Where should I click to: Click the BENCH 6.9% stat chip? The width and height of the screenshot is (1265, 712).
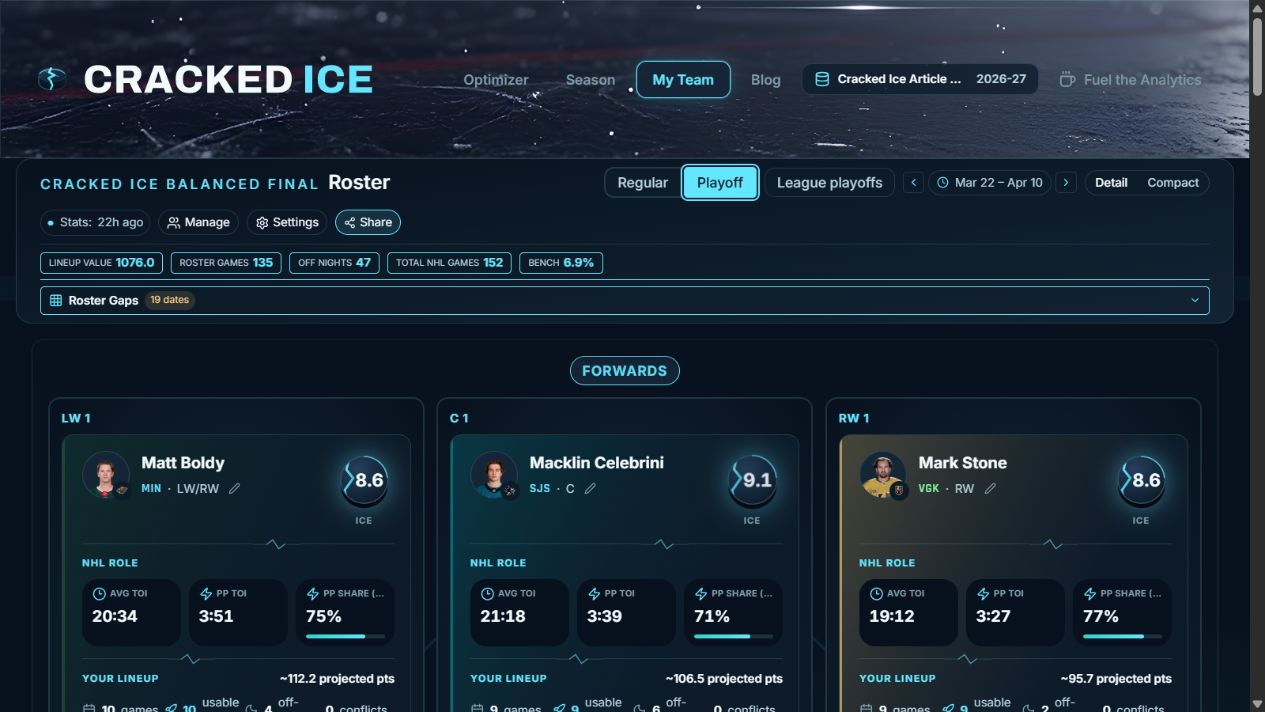click(561, 263)
